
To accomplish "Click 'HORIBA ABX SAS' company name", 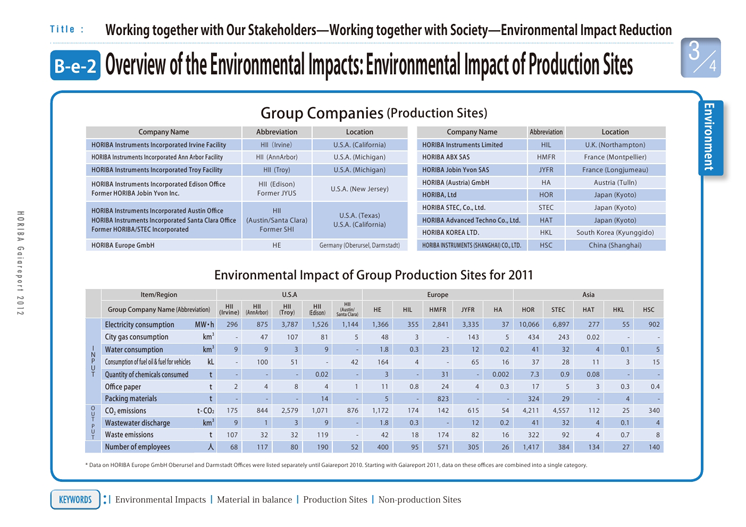I will [446, 157].
